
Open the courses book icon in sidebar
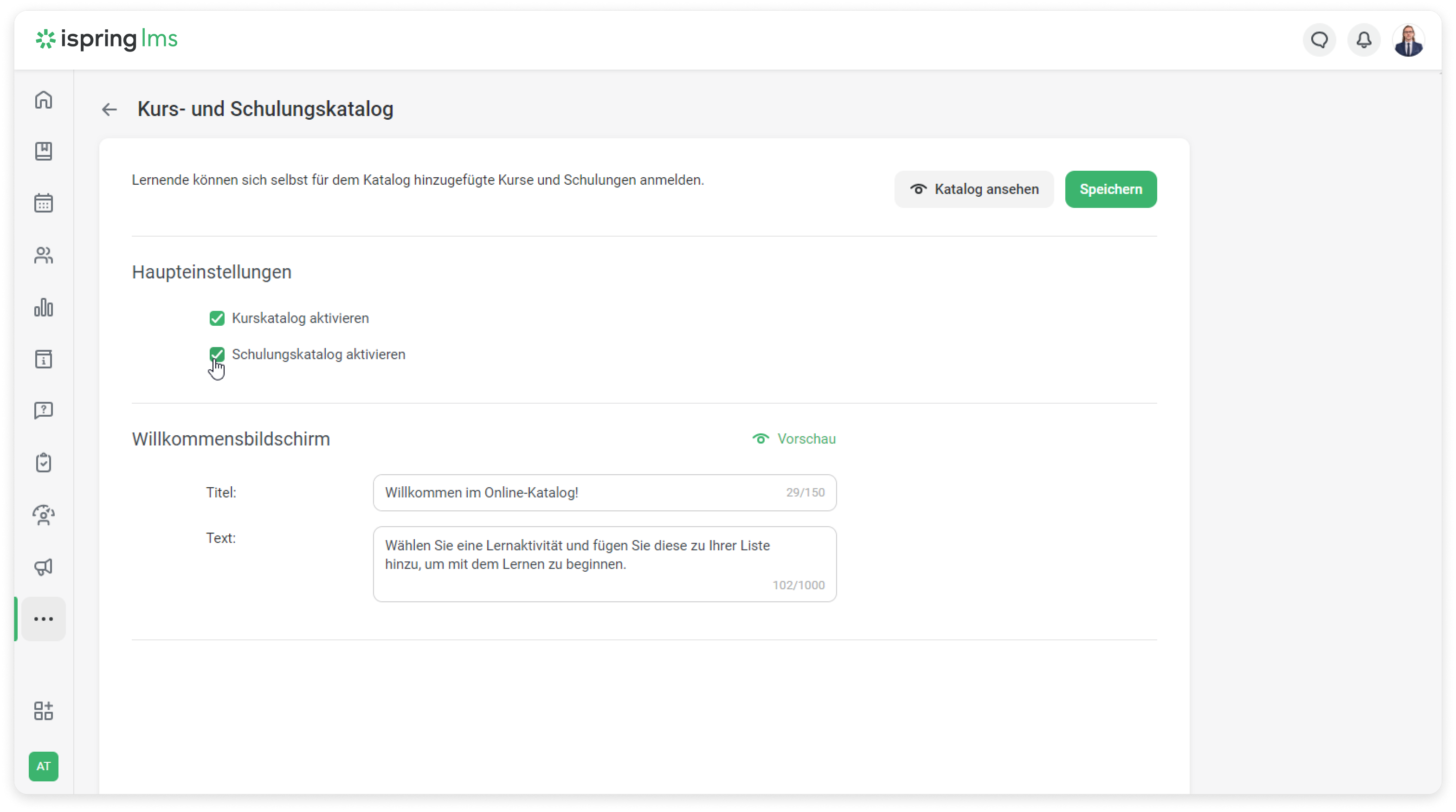tap(44, 151)
